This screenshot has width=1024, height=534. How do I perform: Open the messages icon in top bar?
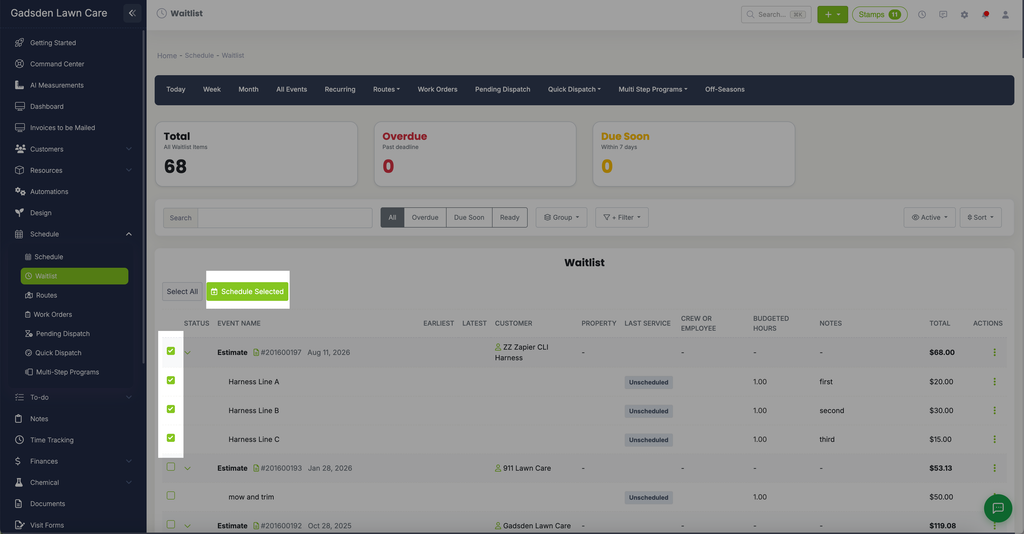point(943,14)
